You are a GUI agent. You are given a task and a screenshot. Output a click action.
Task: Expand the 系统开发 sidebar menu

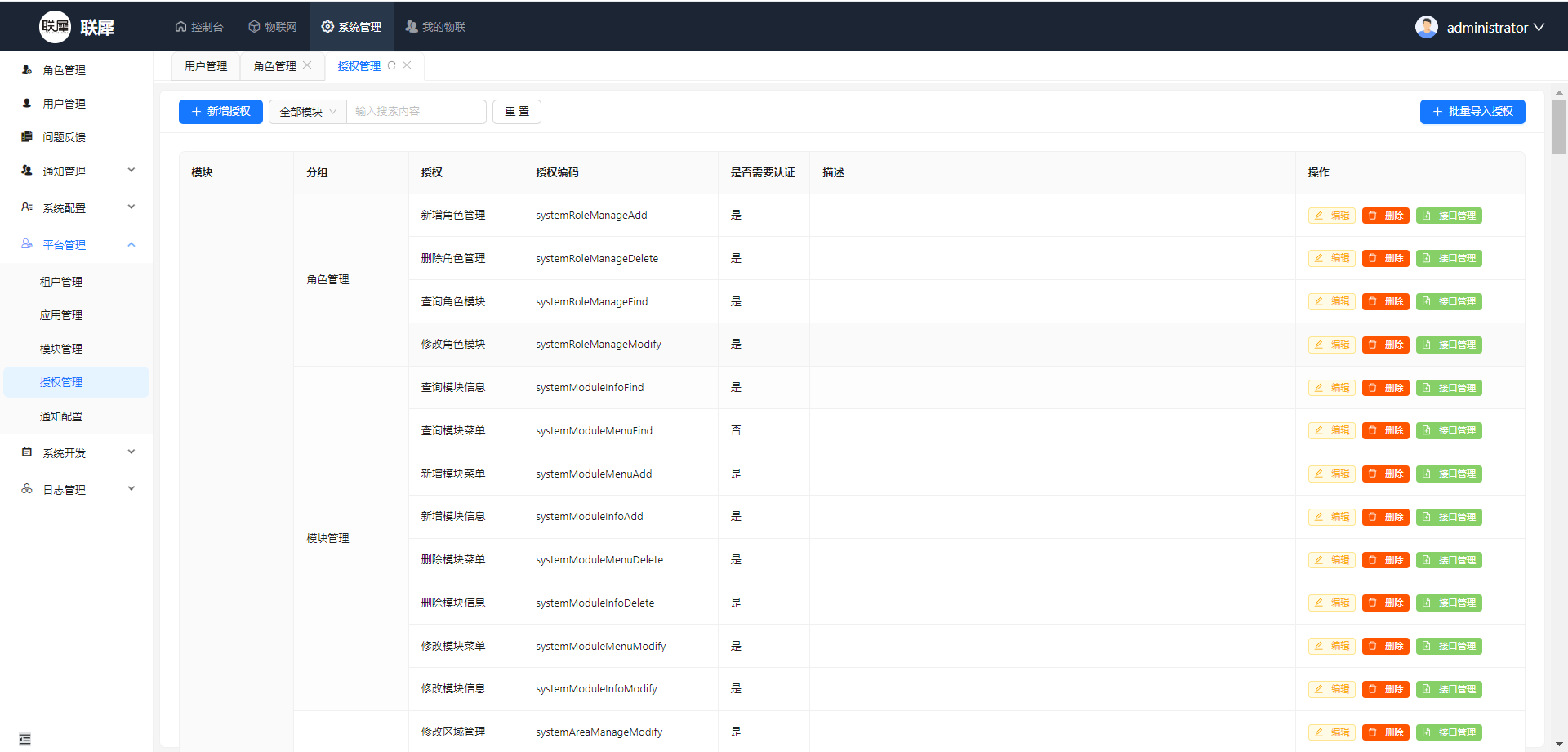(78, 453)
